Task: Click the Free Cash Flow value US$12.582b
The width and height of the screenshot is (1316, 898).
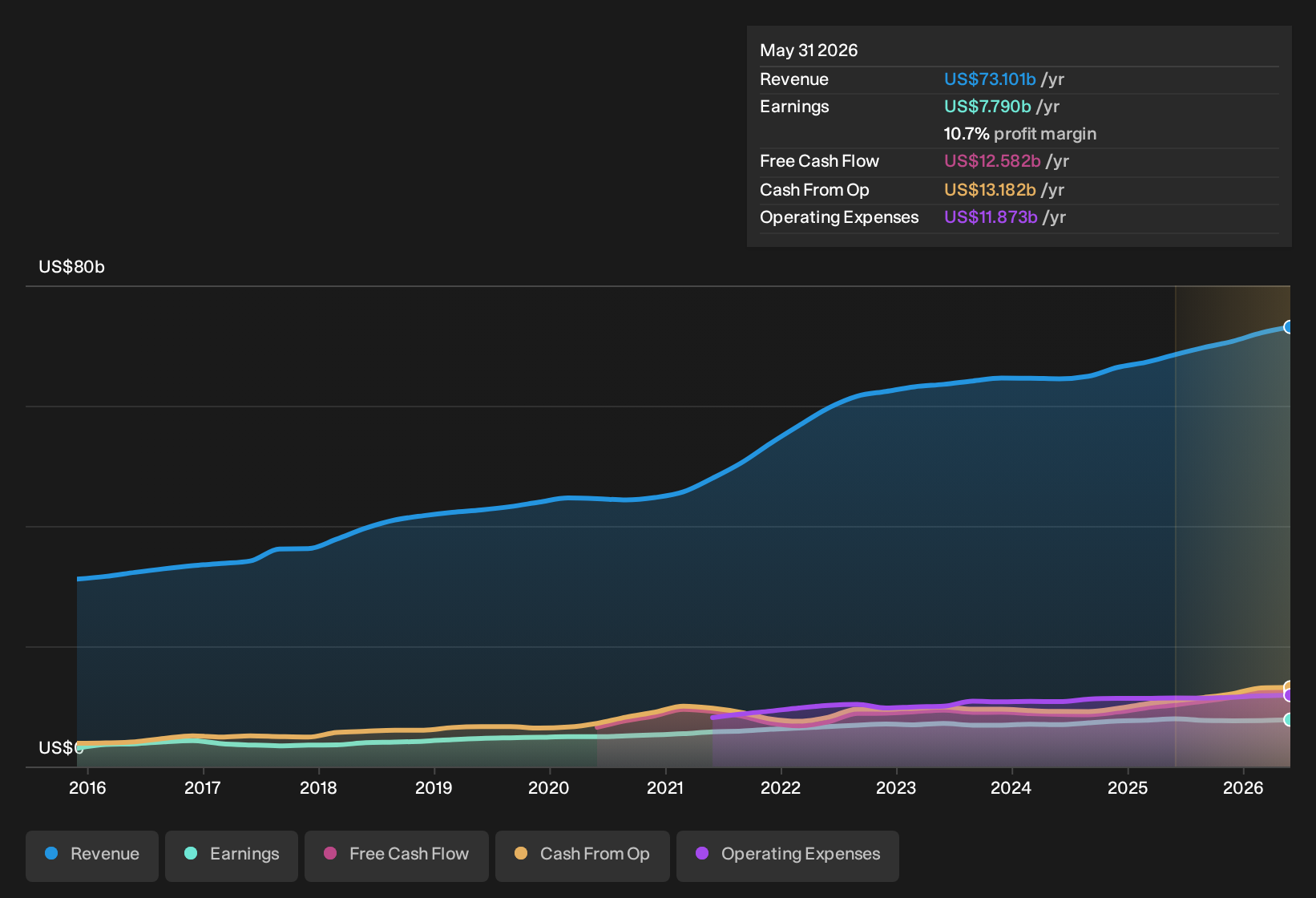Action: pos(992,161)
